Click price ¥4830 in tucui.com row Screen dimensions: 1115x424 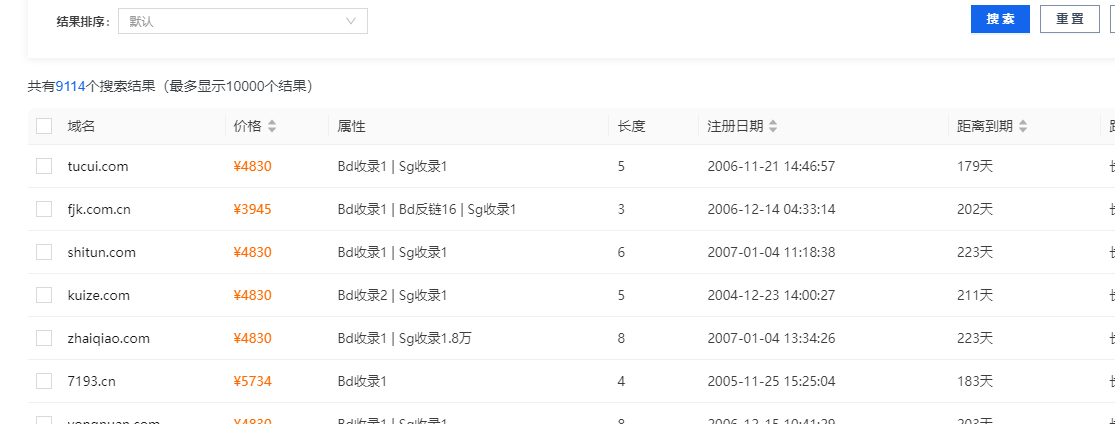pyautogui.click(x=252, y=166)
